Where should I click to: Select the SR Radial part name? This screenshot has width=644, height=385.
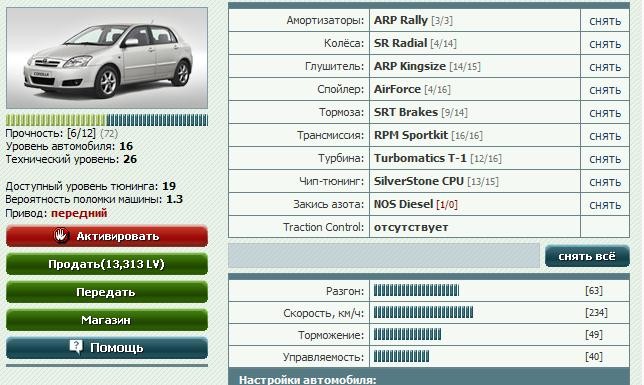point(400,43)
